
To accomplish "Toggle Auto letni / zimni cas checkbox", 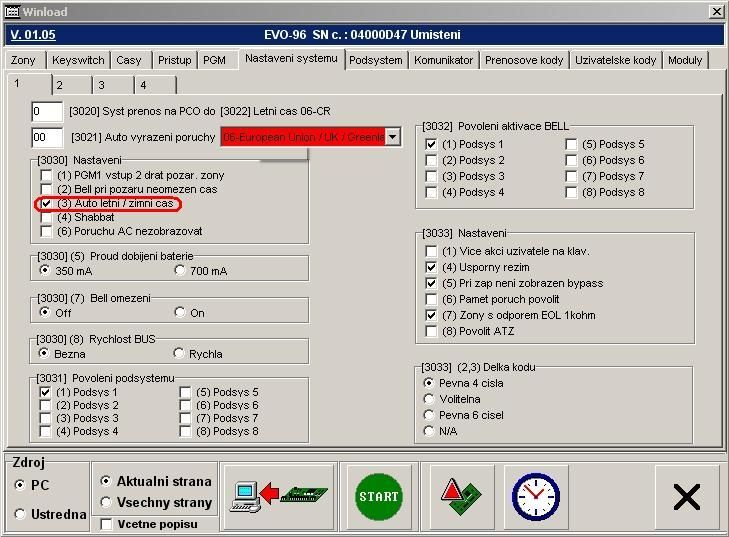I will point(47,203).
